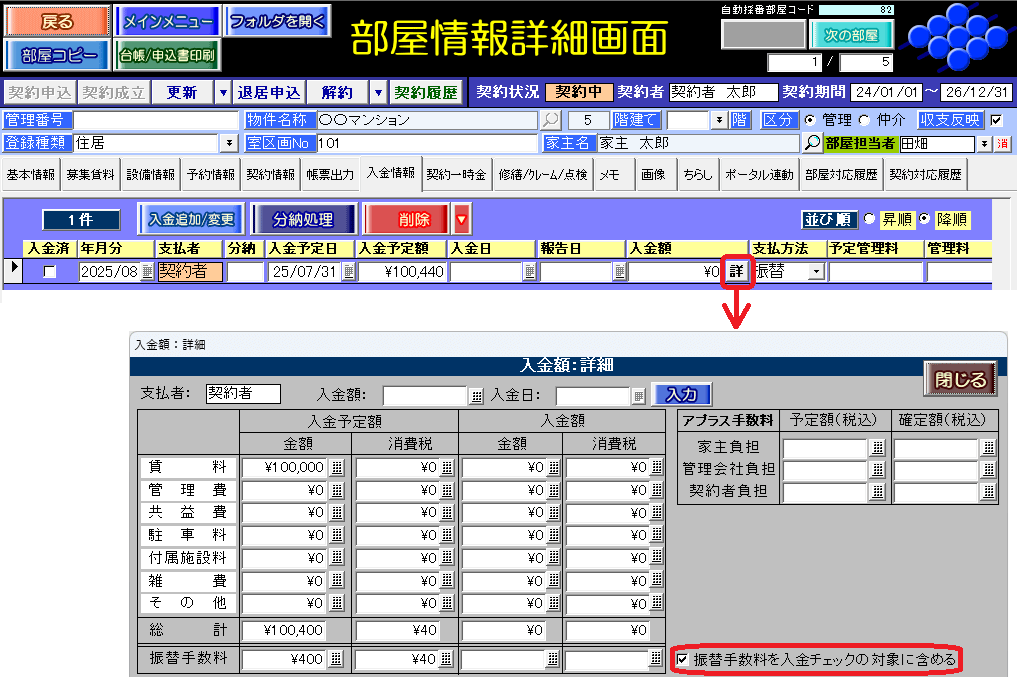Open calendar icon next to 入金予定日 25/07/31

[348, 271]
